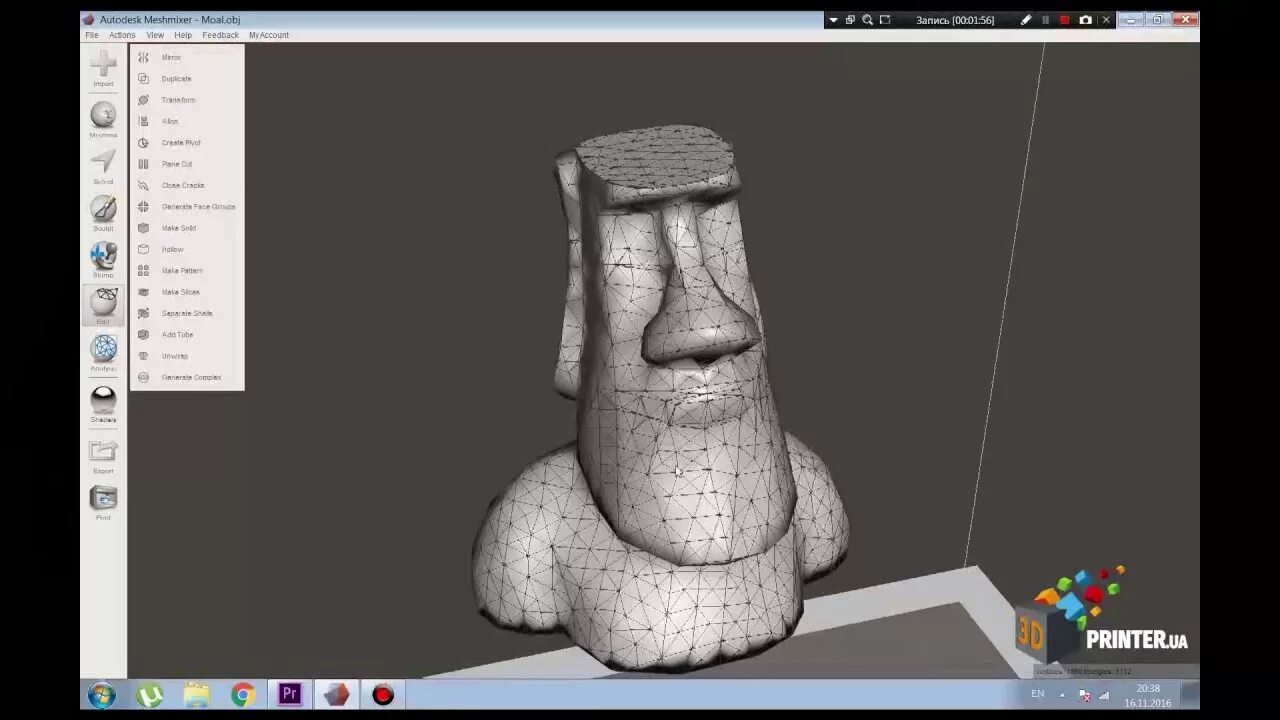The image size is (1280, 720).
Task: Open the Import tool
Action: [x=103, y=68]
